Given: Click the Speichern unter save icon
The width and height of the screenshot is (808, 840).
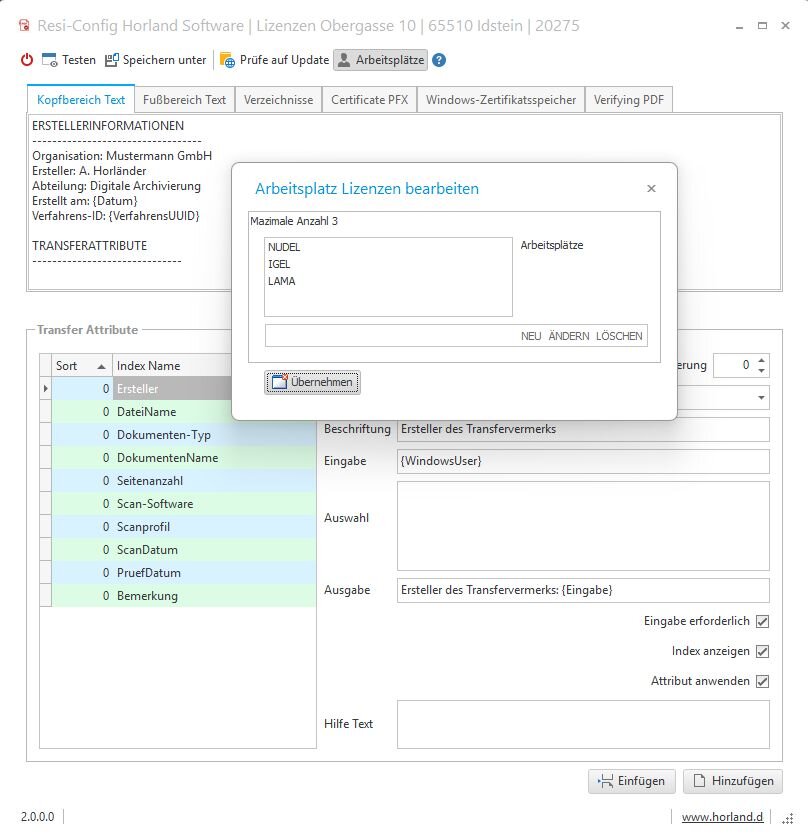Looking at the screenshot, I should tap(112, 60).
